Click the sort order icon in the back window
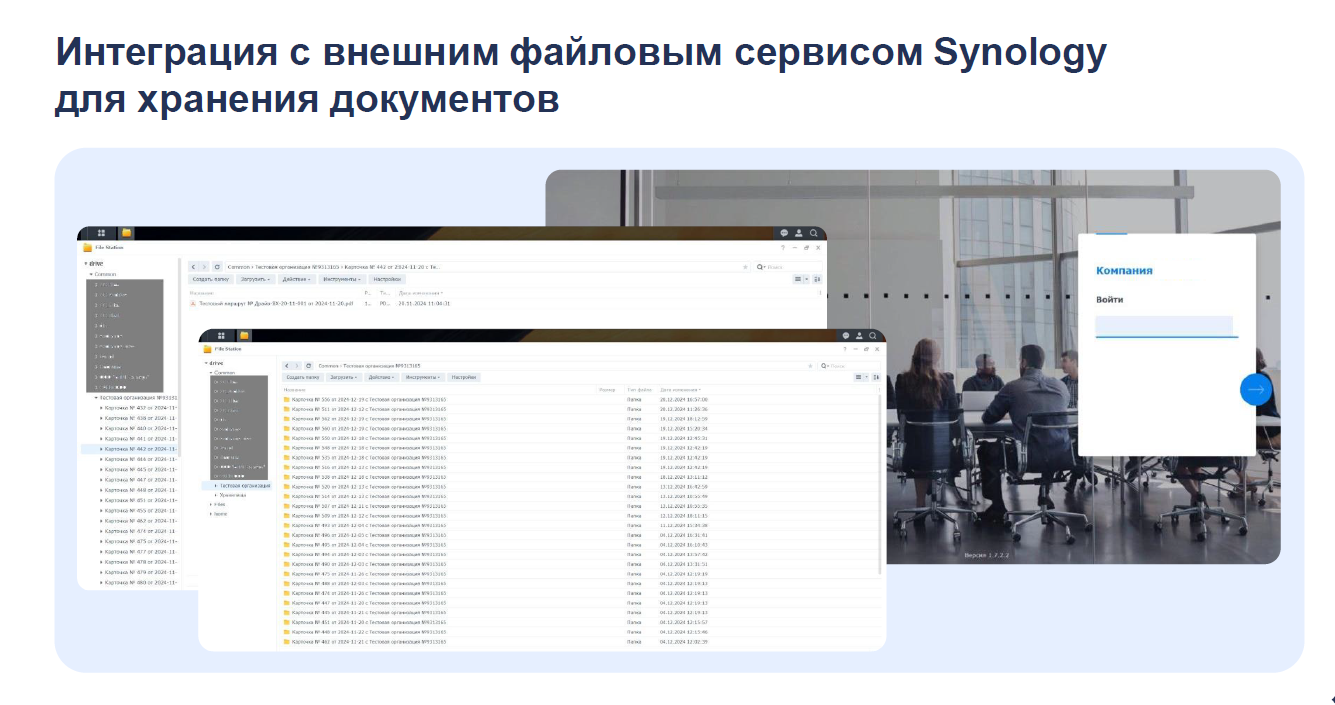 [817, 279]
